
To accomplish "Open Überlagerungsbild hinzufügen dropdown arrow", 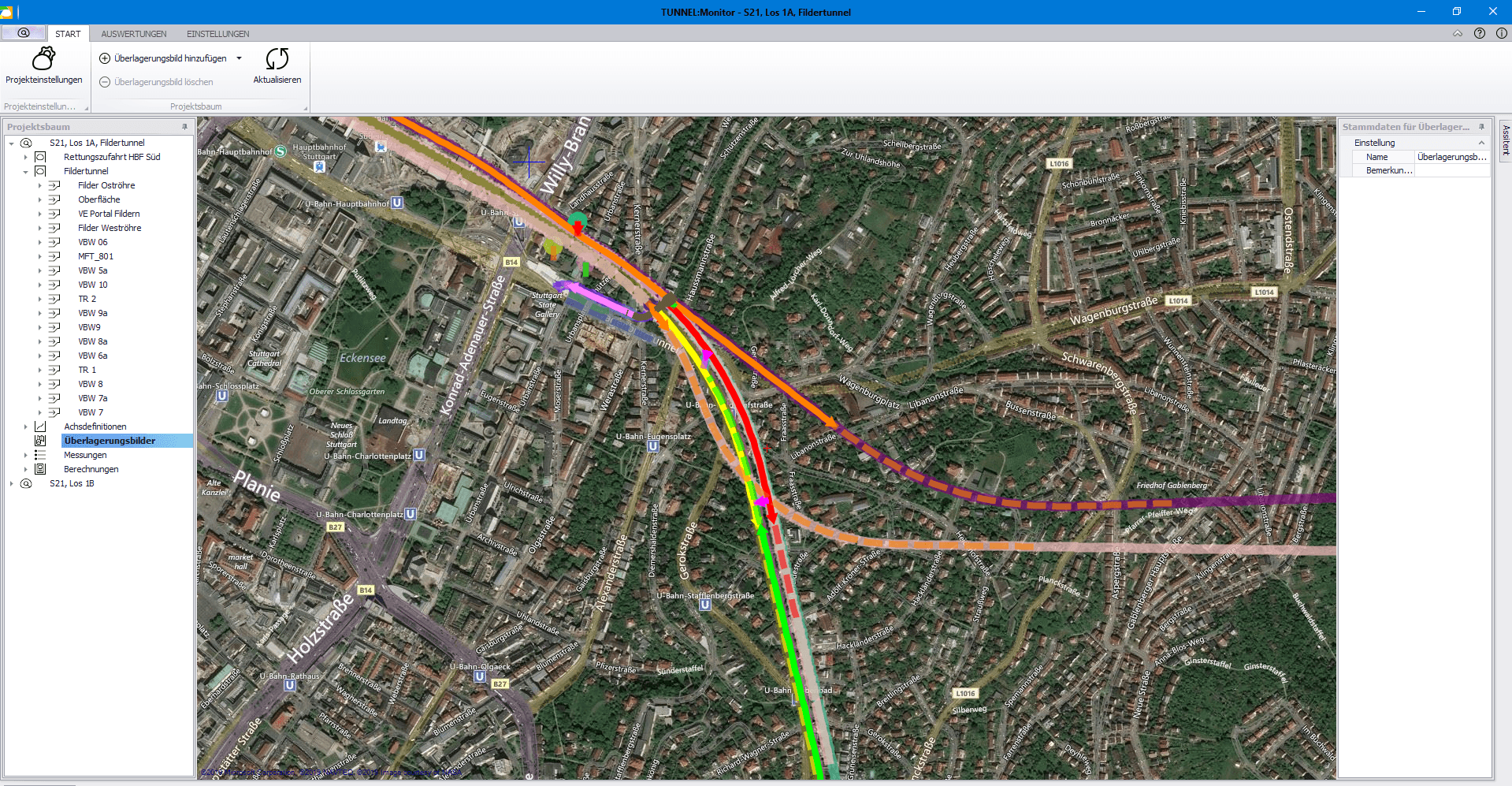I will pyautogui.click(x=239, y=58).
